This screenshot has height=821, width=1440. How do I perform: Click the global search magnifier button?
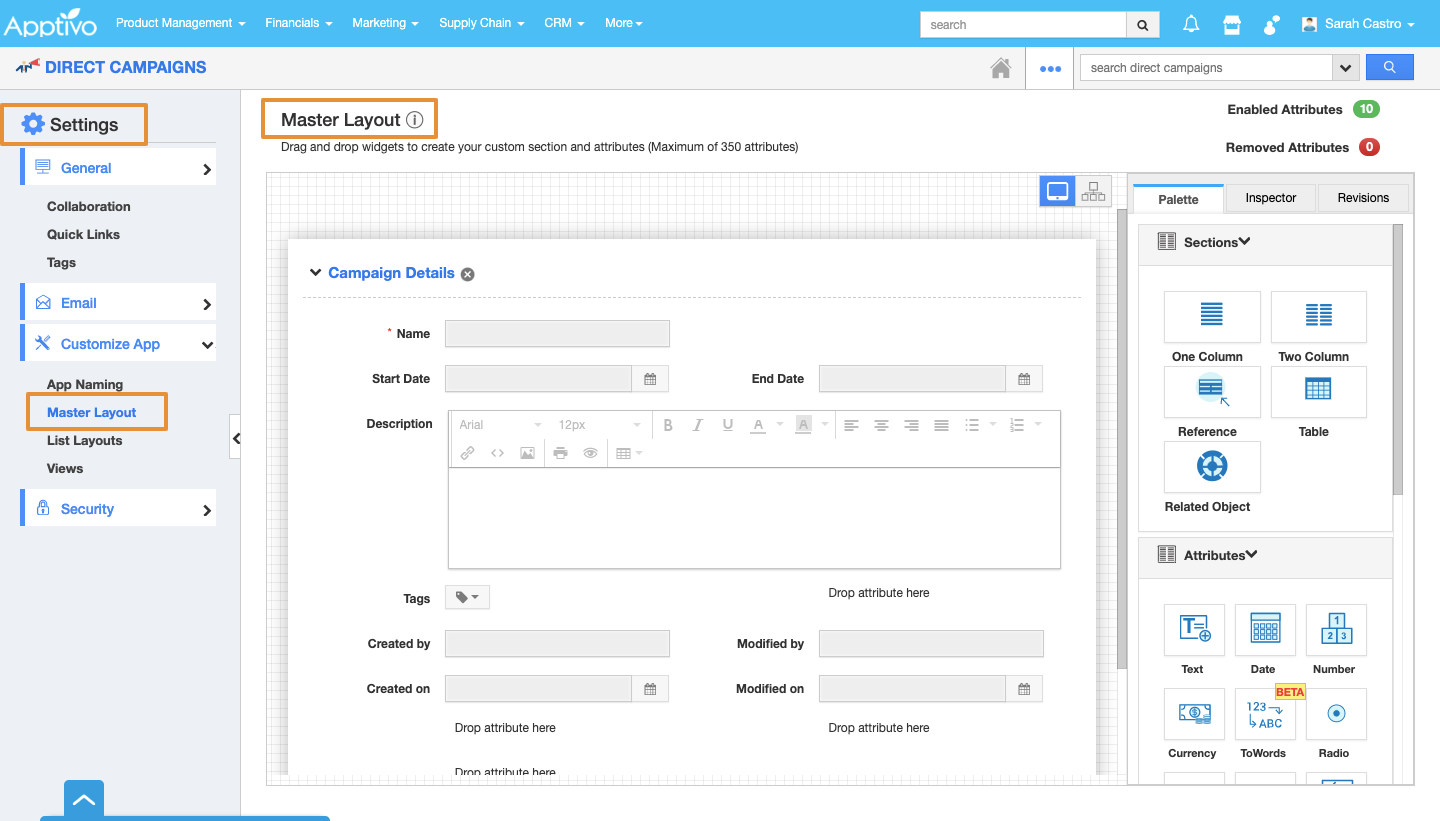1143,25
